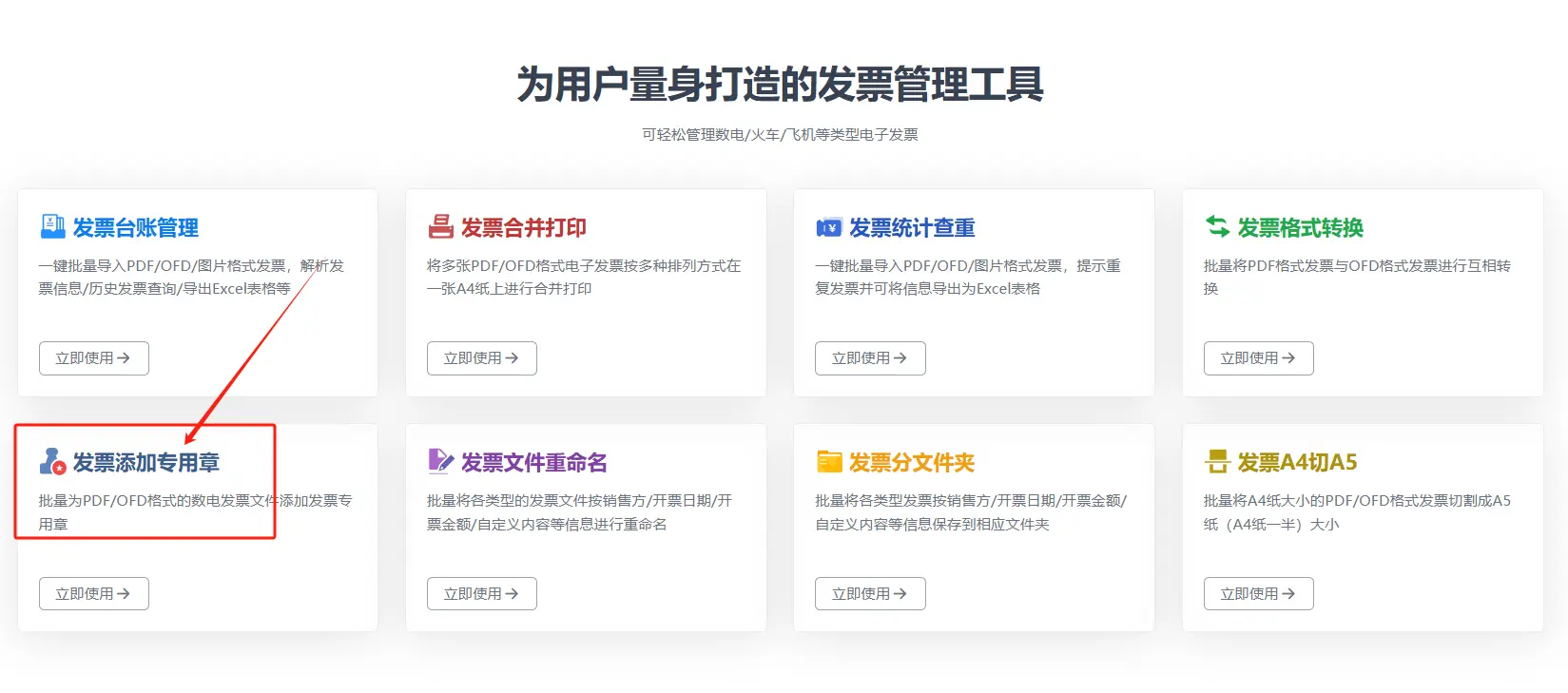This screenshot has width=1568, height=693.
Task: Open the 发票格式转换 title link
Action: [1300, 228]
